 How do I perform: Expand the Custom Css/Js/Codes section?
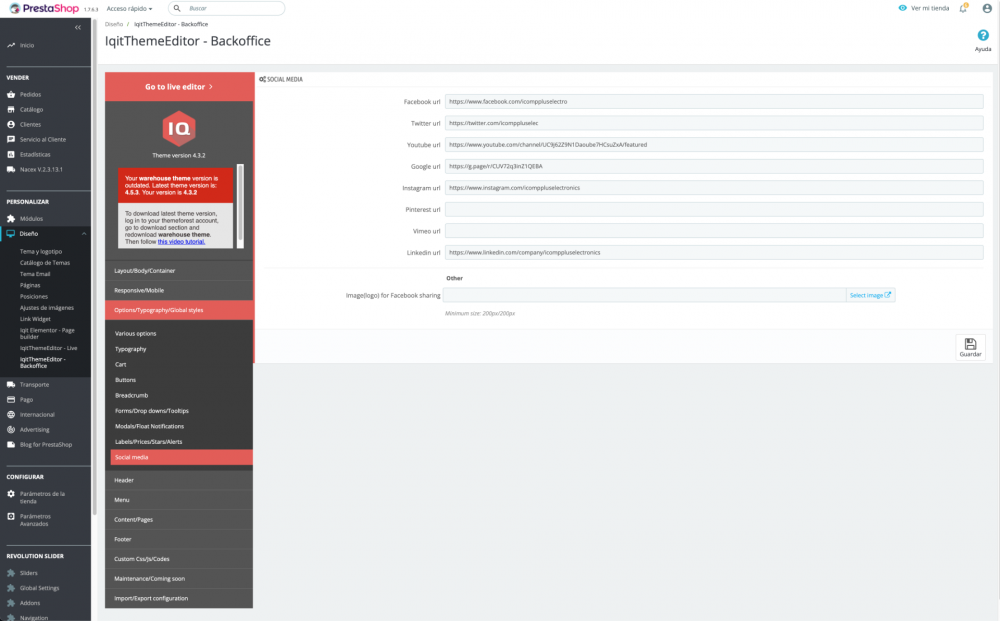[x=179, y=559]
